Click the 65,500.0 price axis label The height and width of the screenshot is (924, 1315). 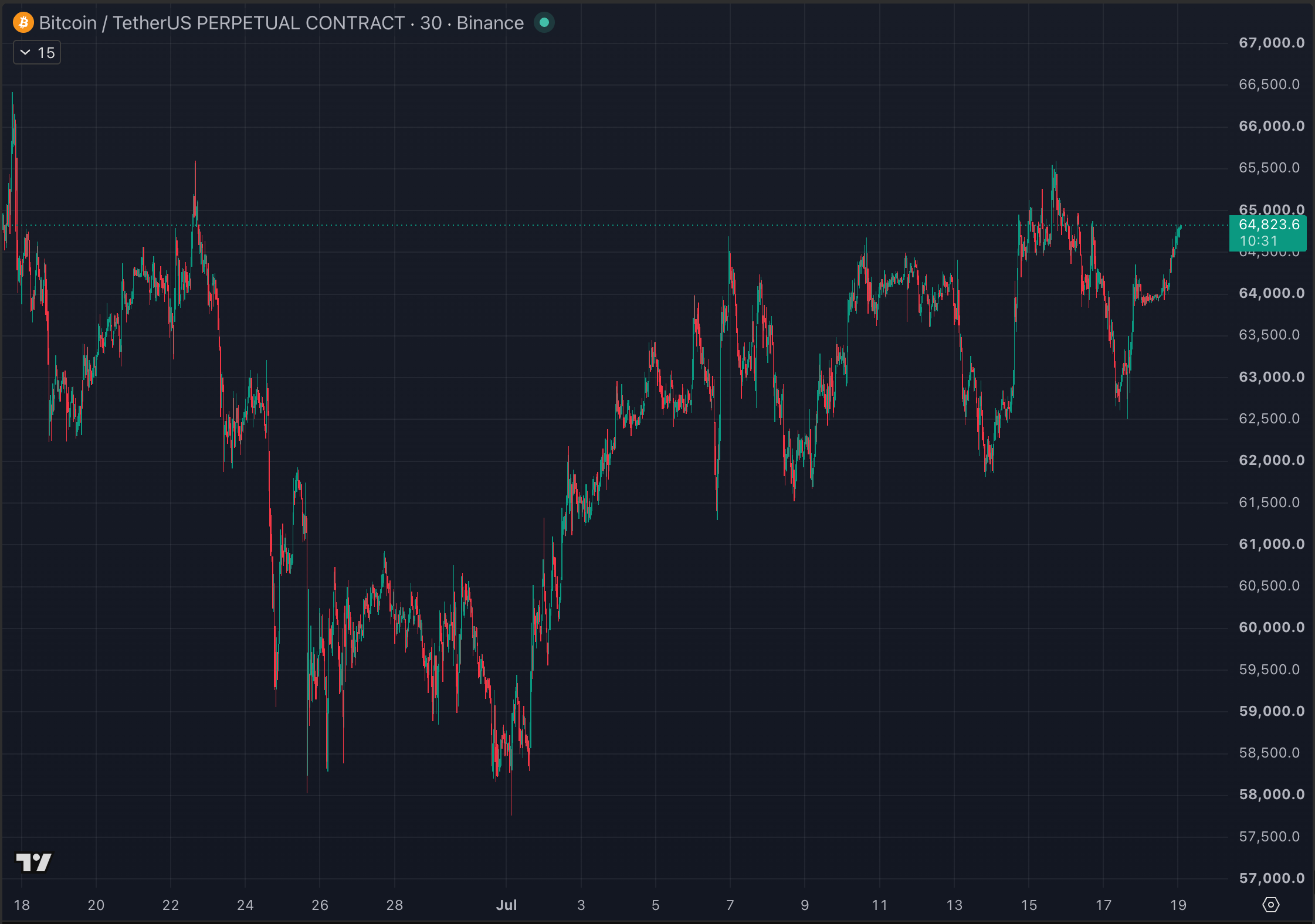pyautogui.click(x=1269, y=168)
